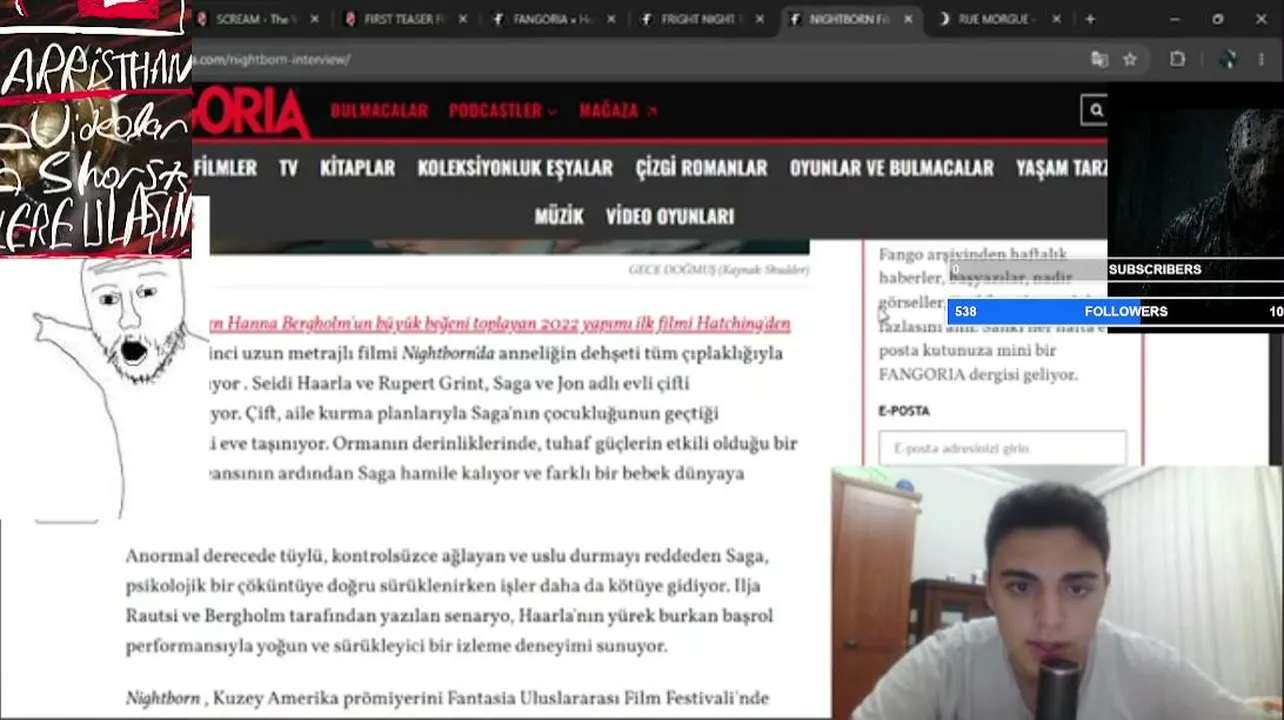Close the NIGHTBORN tab
The image size is (1284, 720).
coord(908,19)
